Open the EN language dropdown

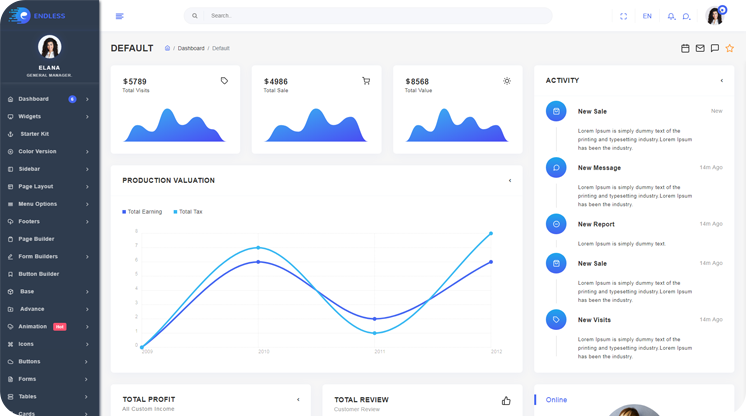tap(647, 16)
